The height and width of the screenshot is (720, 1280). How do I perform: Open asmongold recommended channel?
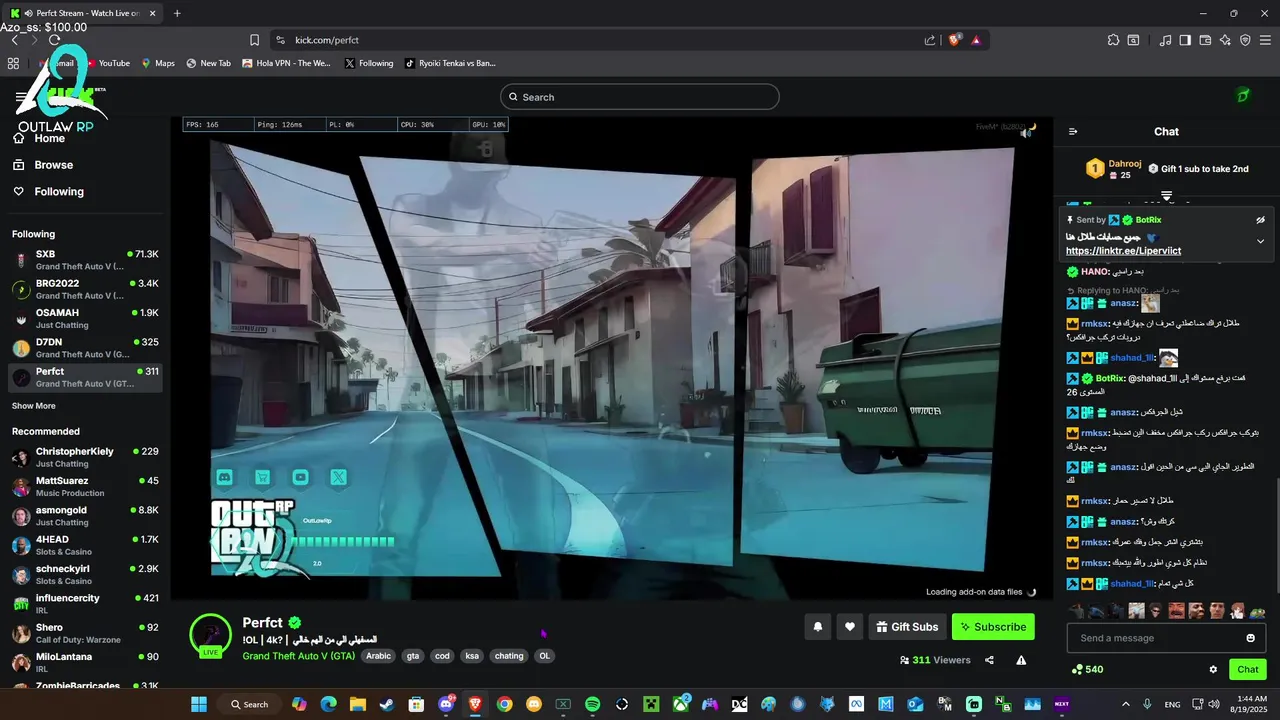[x=85, y=516]
